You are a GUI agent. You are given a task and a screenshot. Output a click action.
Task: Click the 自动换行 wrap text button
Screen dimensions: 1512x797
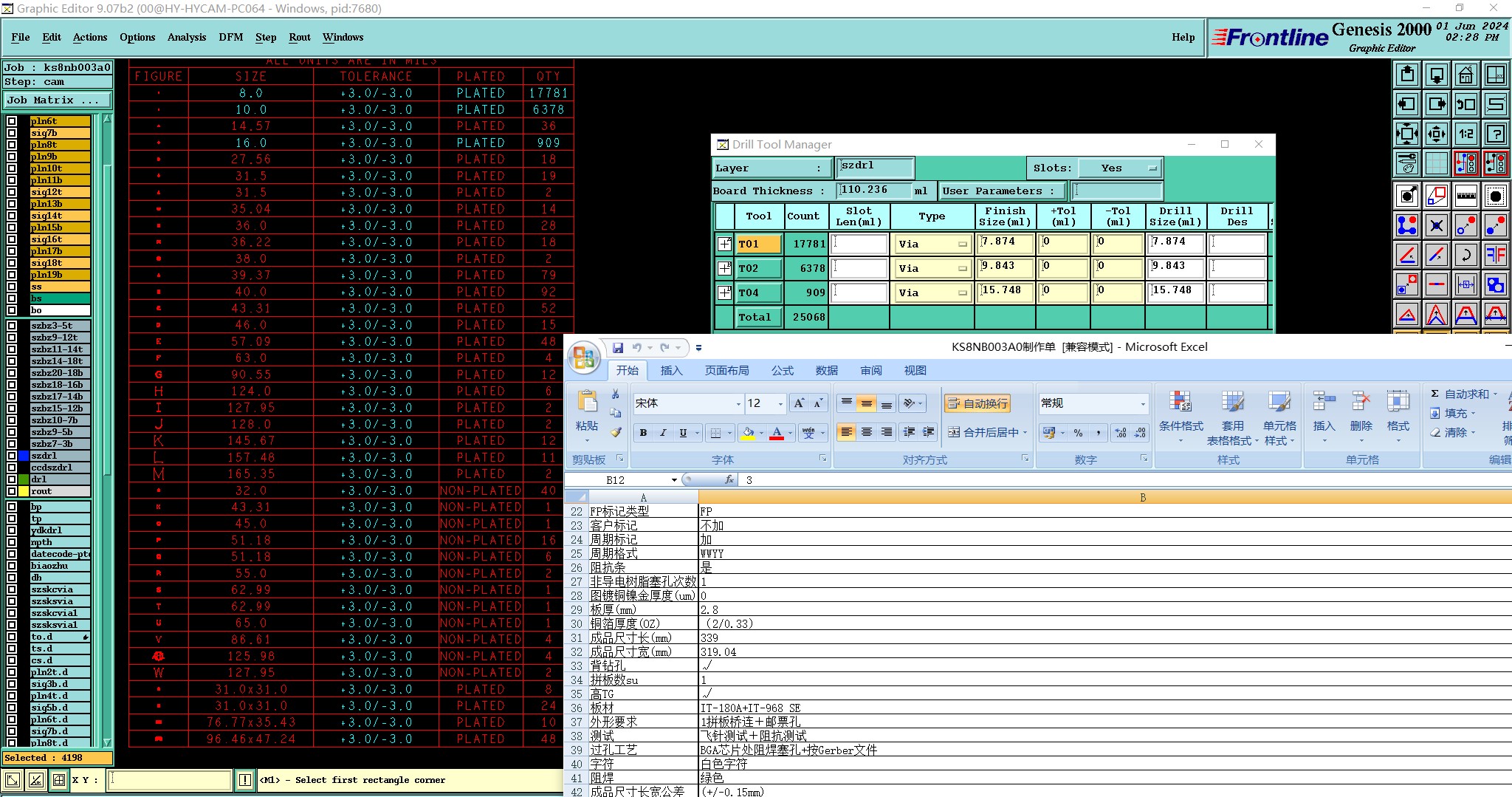pos(977,403)
